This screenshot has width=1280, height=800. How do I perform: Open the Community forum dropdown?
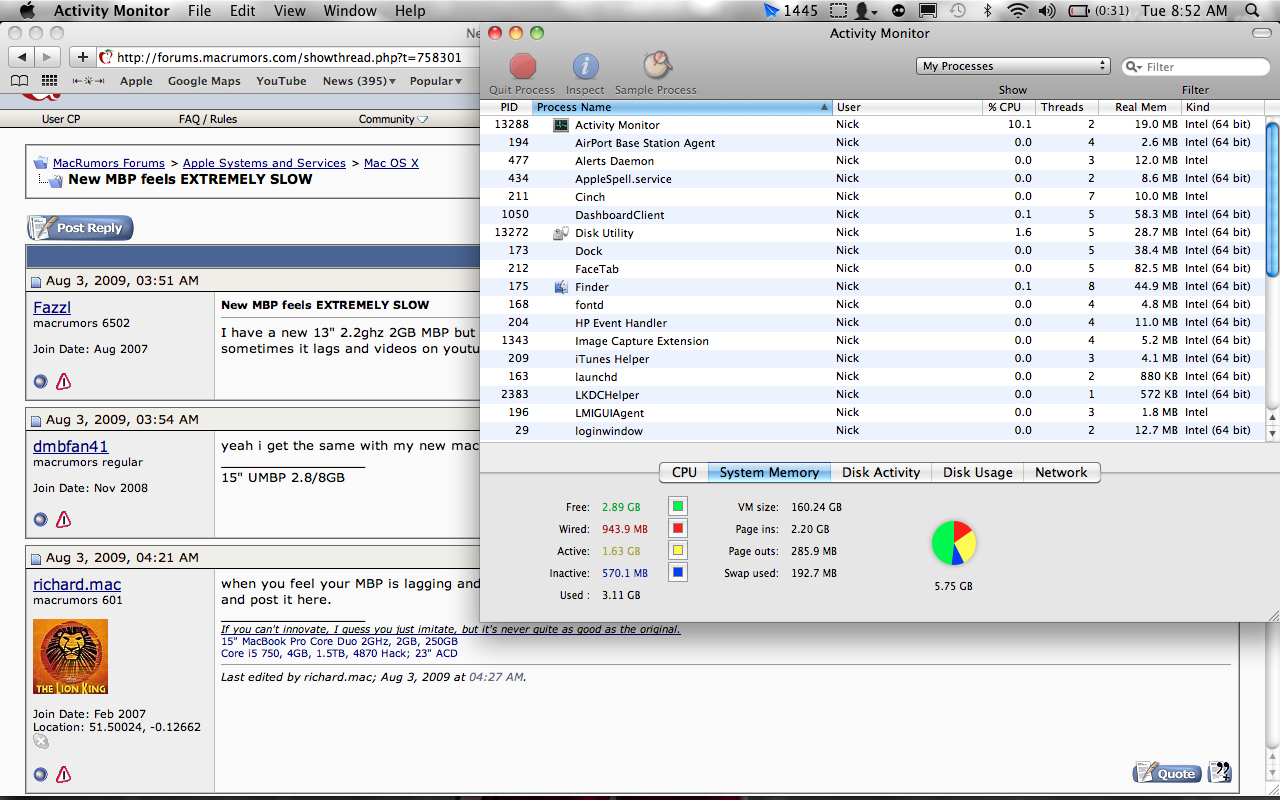[x=393, y=119]
